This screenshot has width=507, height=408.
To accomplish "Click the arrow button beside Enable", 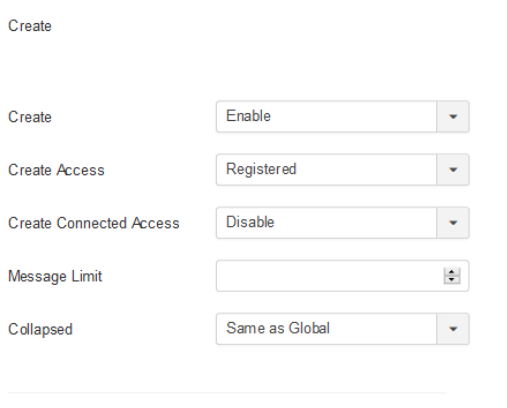I will [x=453, y=117].
